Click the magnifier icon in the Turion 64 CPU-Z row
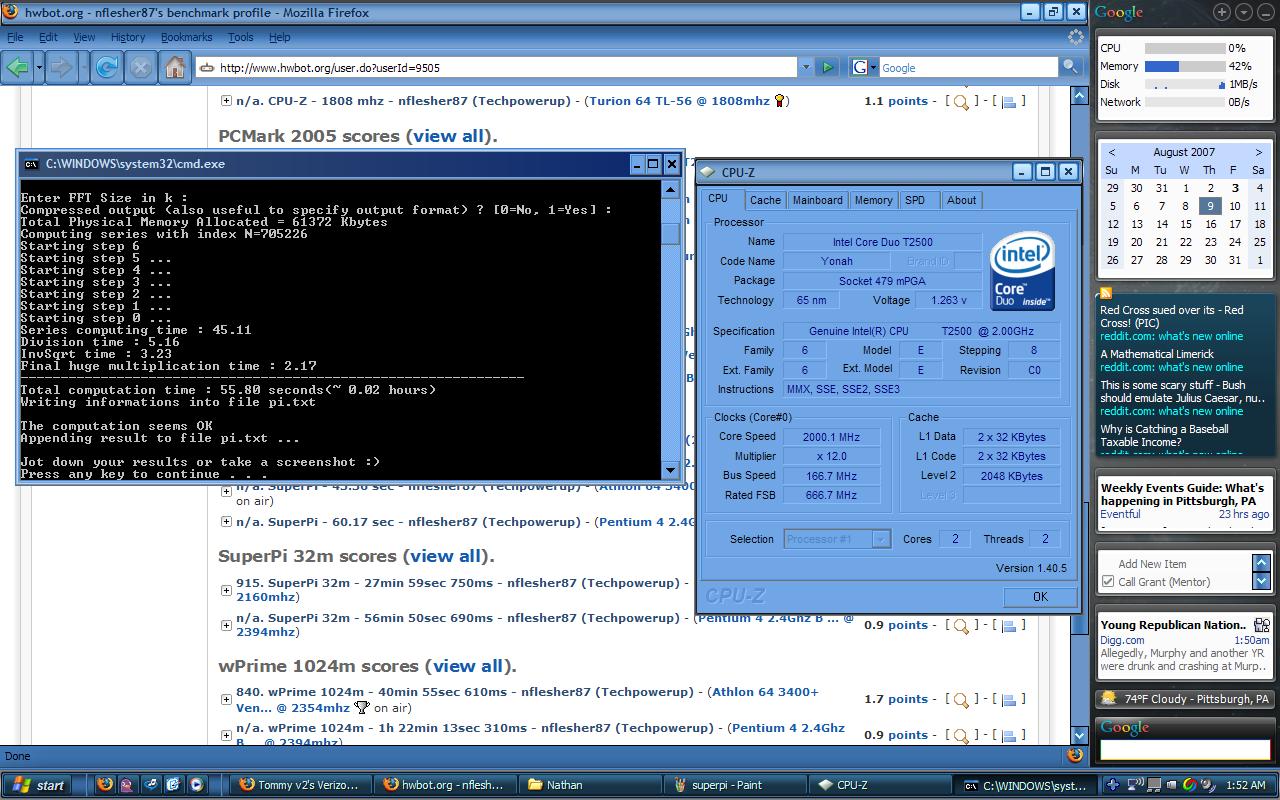 (x=961, y=102)
